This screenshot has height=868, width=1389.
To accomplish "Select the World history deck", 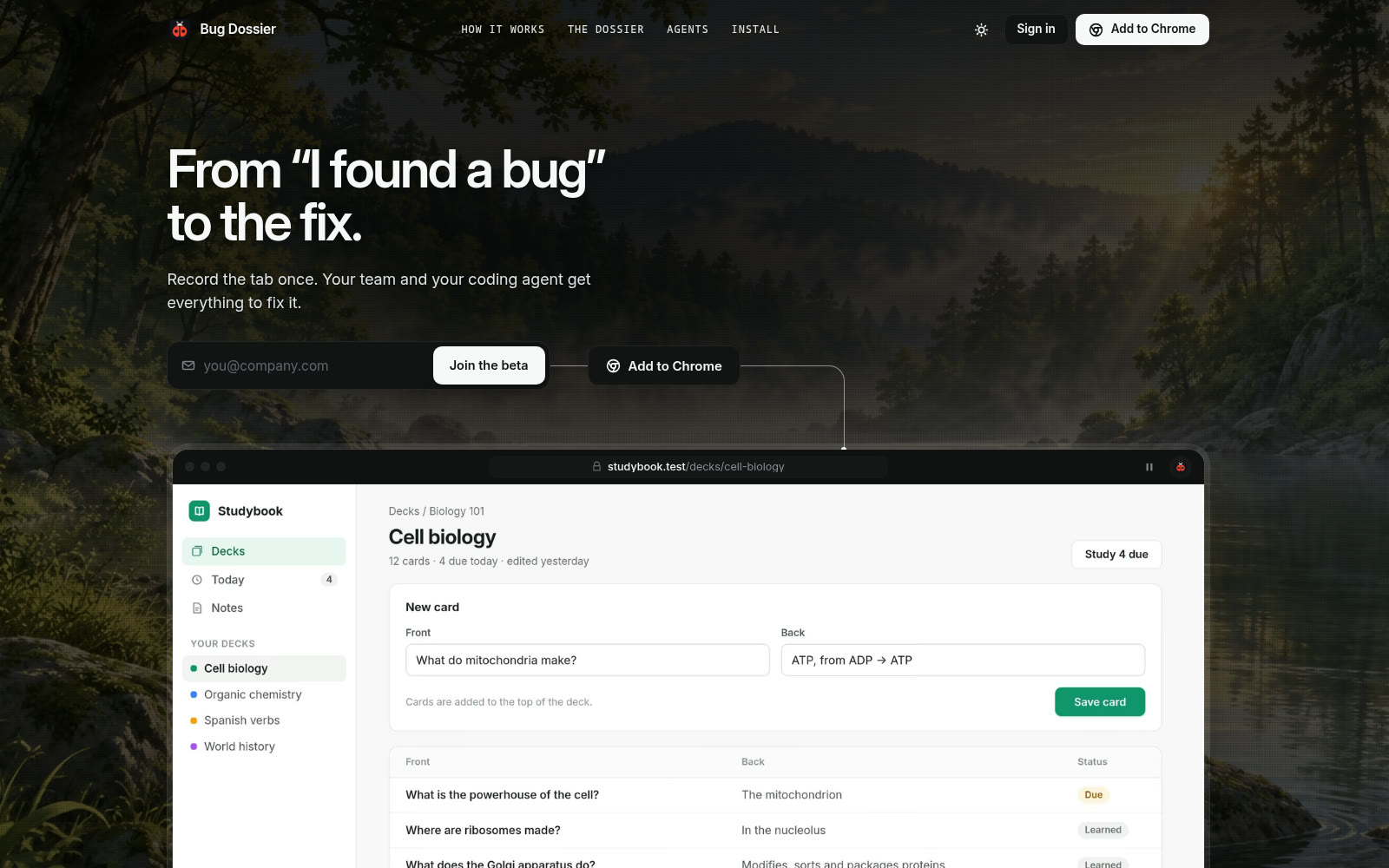I will [264, 746].
